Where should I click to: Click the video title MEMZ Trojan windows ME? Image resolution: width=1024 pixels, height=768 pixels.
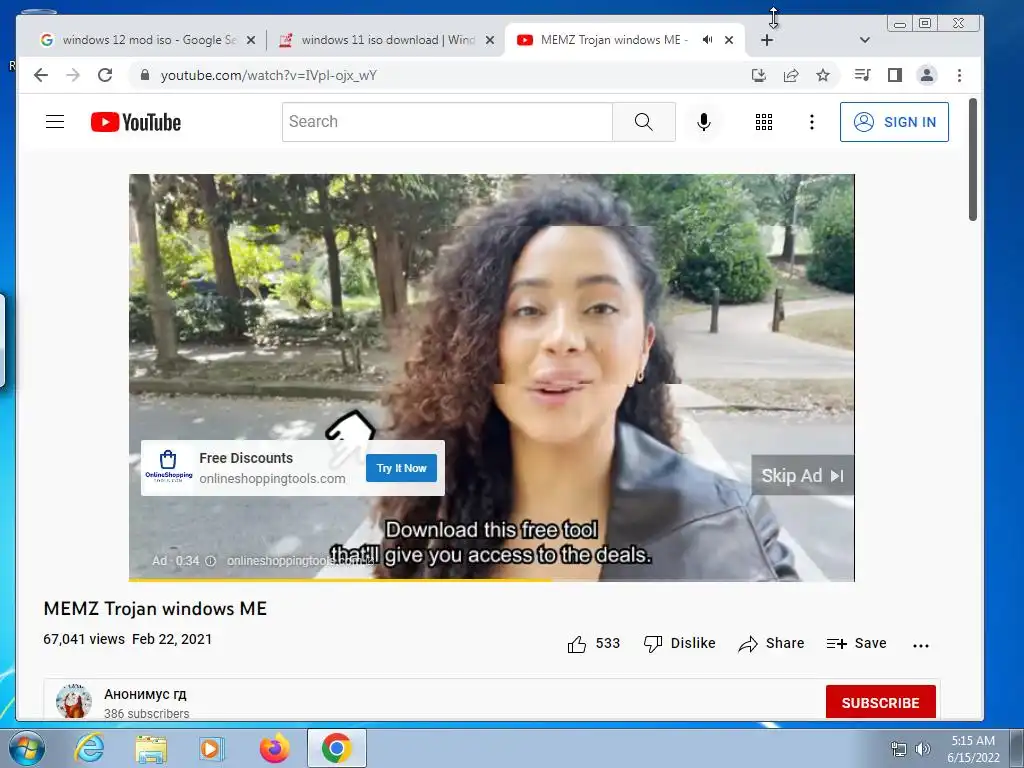155,609
